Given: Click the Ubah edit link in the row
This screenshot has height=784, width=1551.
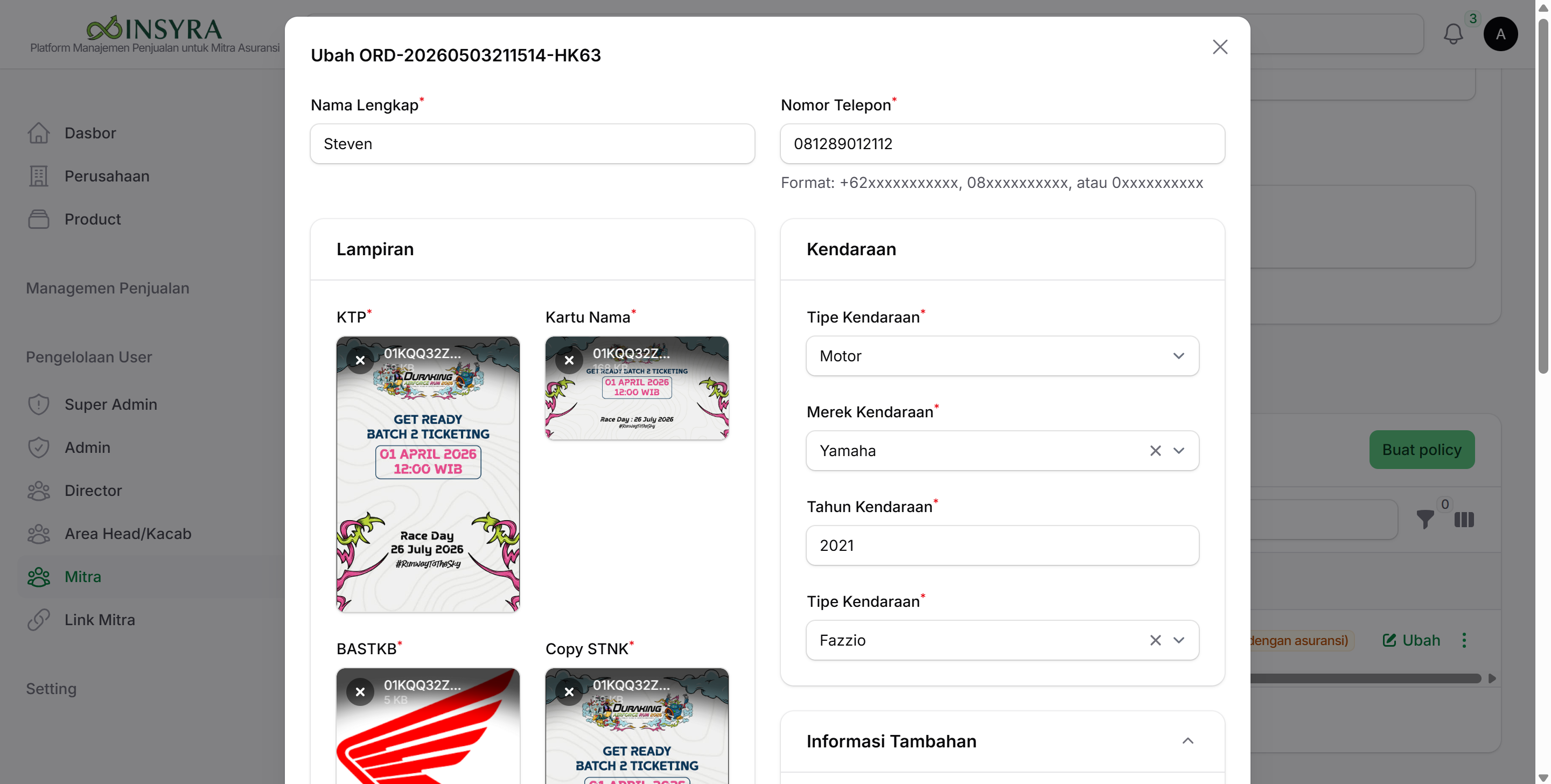Looking at the screenshot, I should 1412,640.
